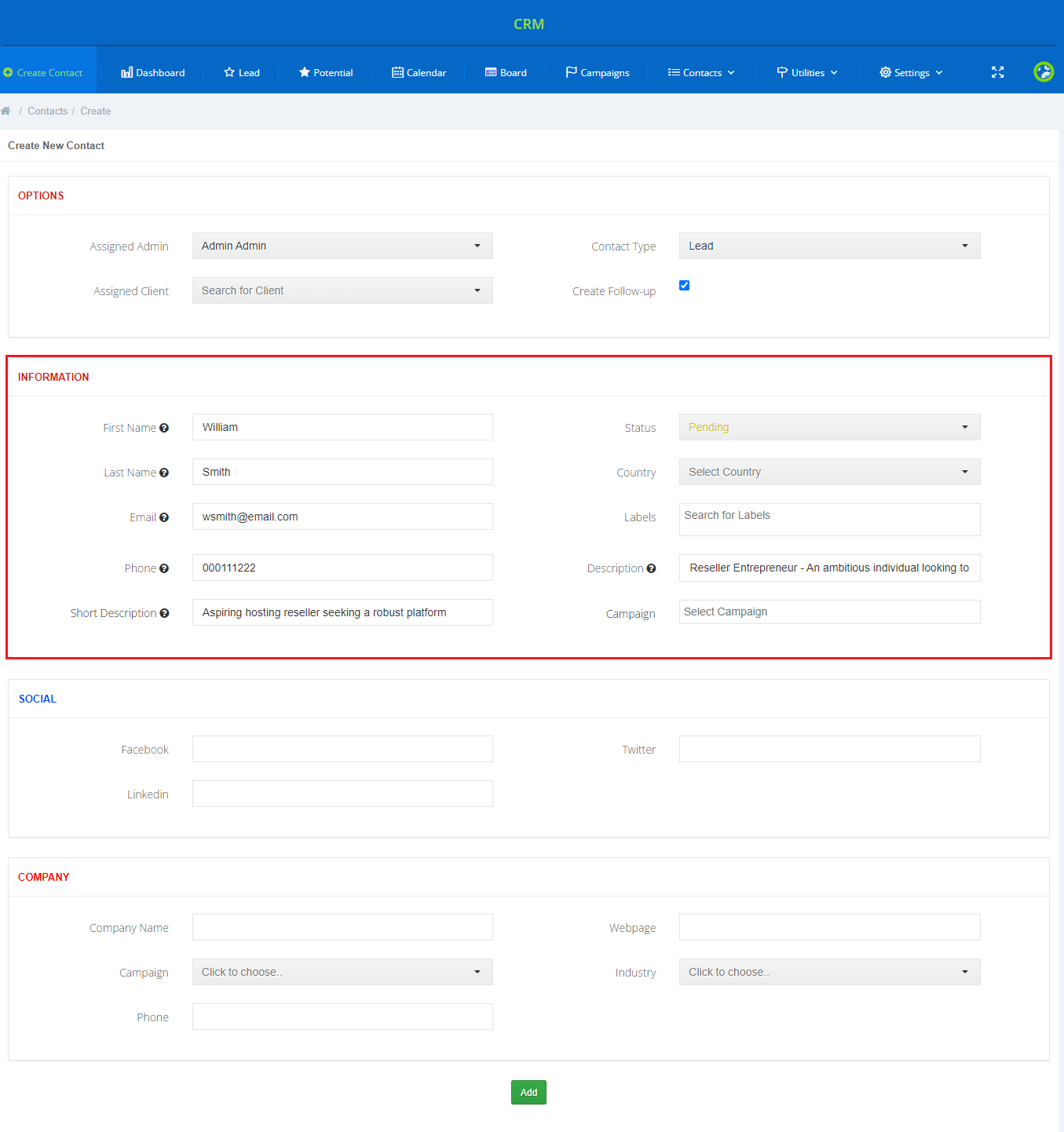The image size is (1064, 1132).
Task: Click the Email help icon
Action: (x=164, y=517)
